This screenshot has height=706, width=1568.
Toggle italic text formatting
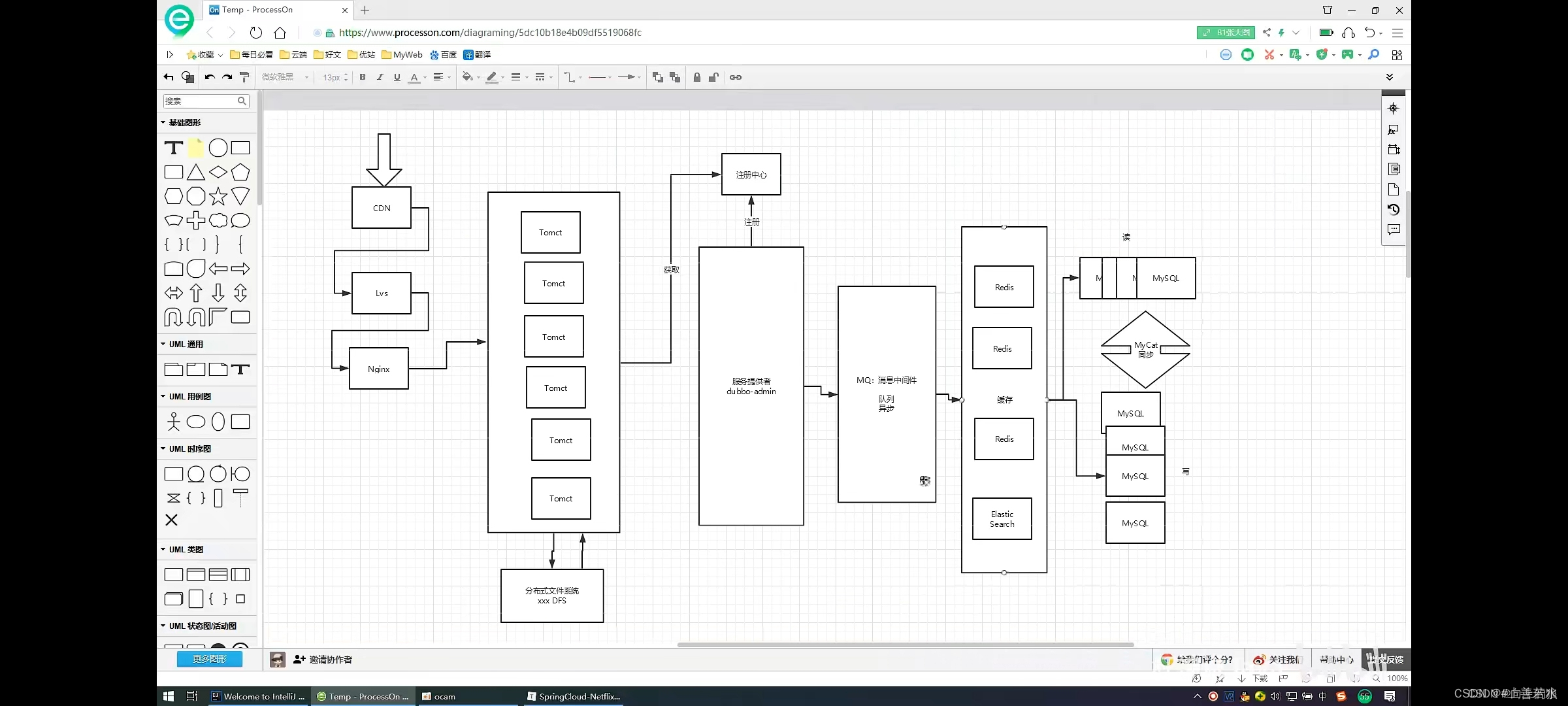pyautogui.click(x=380, y=77)
